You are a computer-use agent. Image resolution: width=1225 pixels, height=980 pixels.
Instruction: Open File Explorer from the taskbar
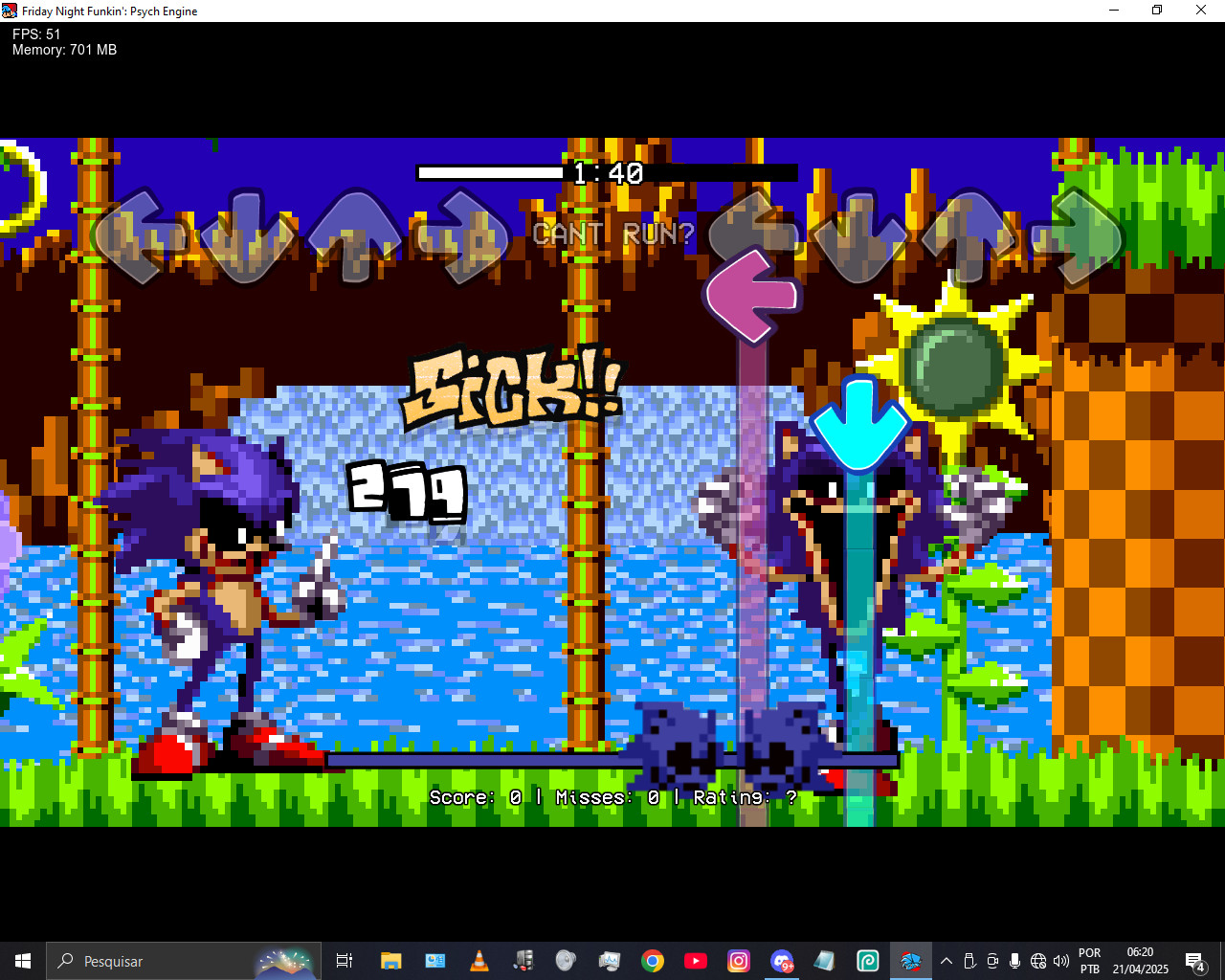[390, 961]
